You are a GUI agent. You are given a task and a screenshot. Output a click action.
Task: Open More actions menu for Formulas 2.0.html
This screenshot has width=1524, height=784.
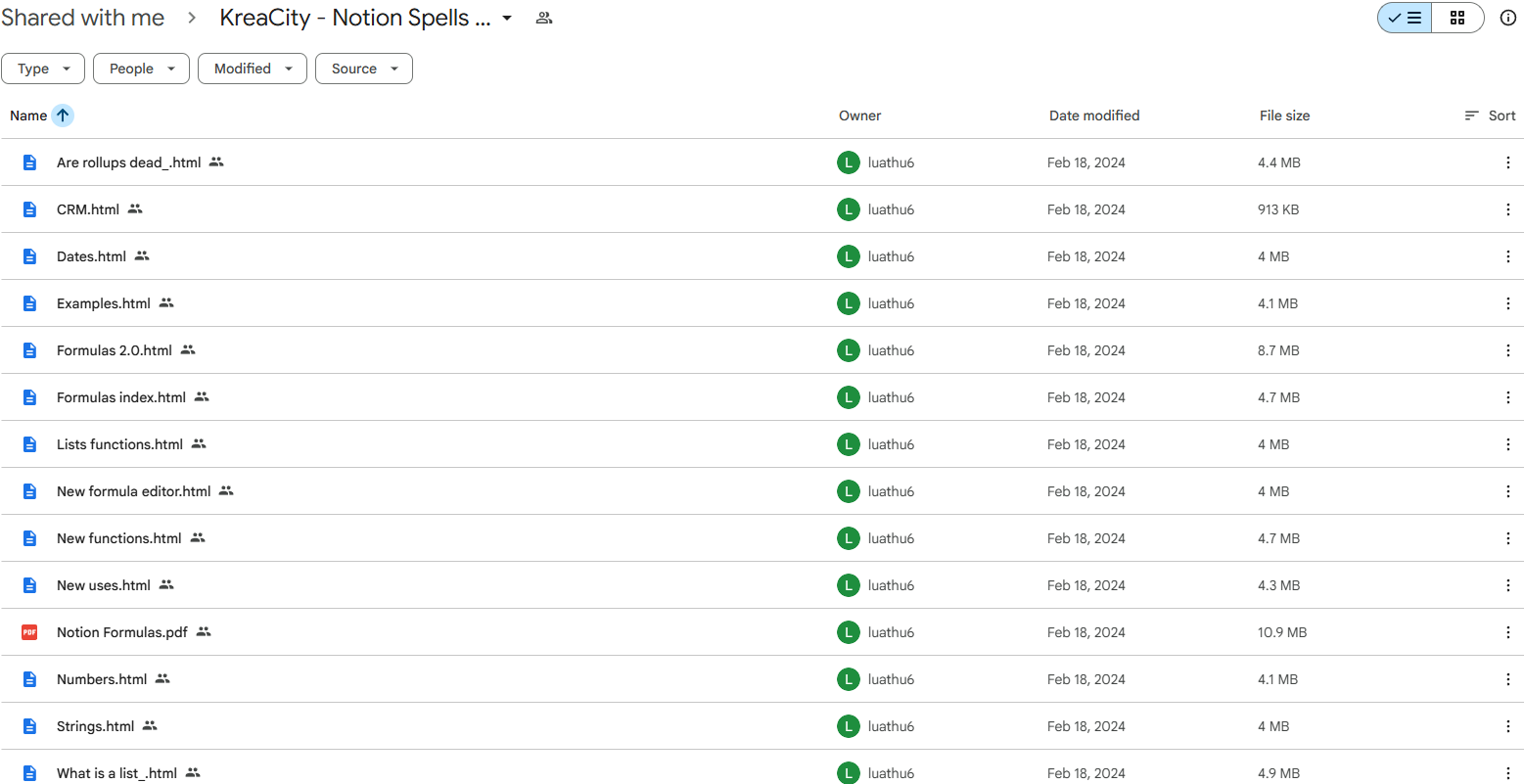click(1507, 350)
